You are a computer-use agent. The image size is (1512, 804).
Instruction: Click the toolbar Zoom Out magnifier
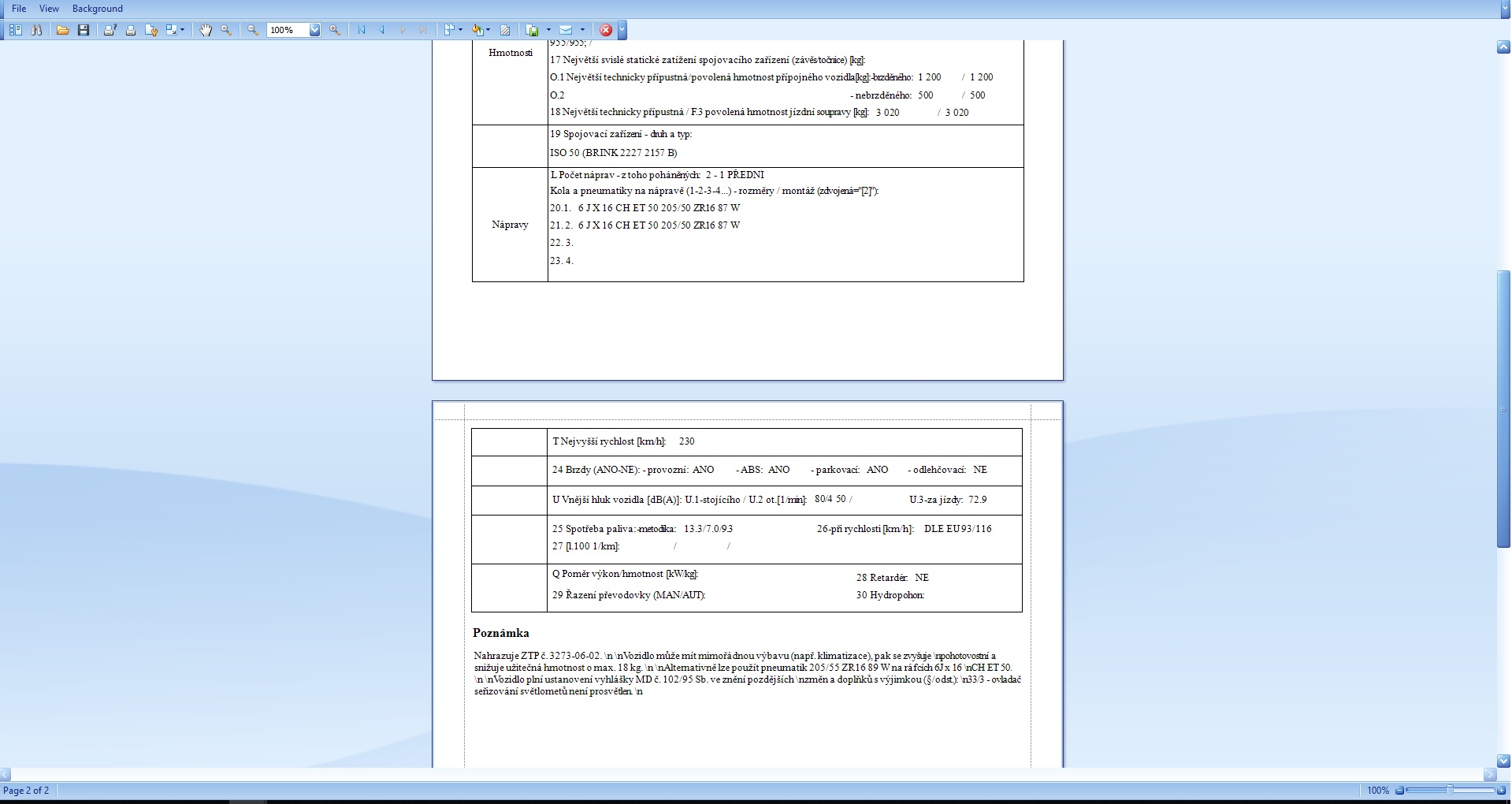pyautogui.click(x=253, y=30)
